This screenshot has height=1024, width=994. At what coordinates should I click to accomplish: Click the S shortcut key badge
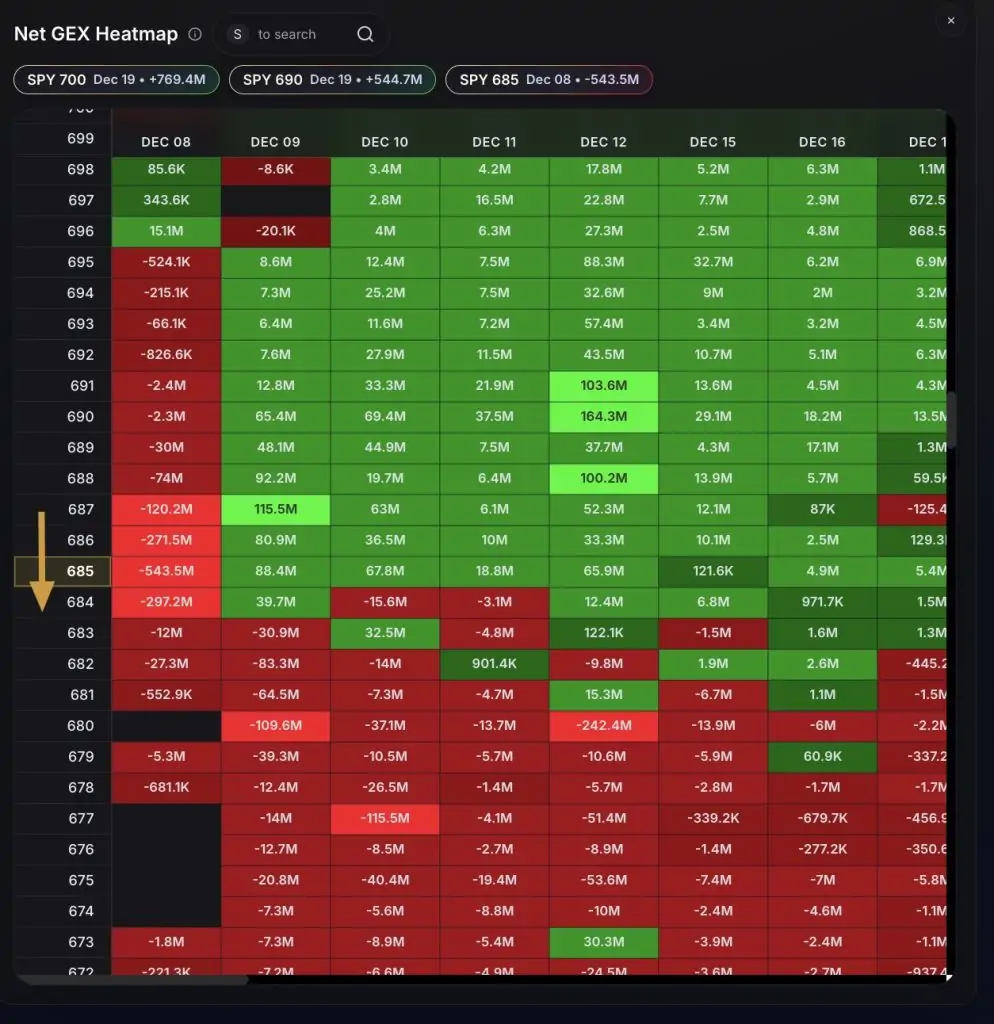click(238, 34)
